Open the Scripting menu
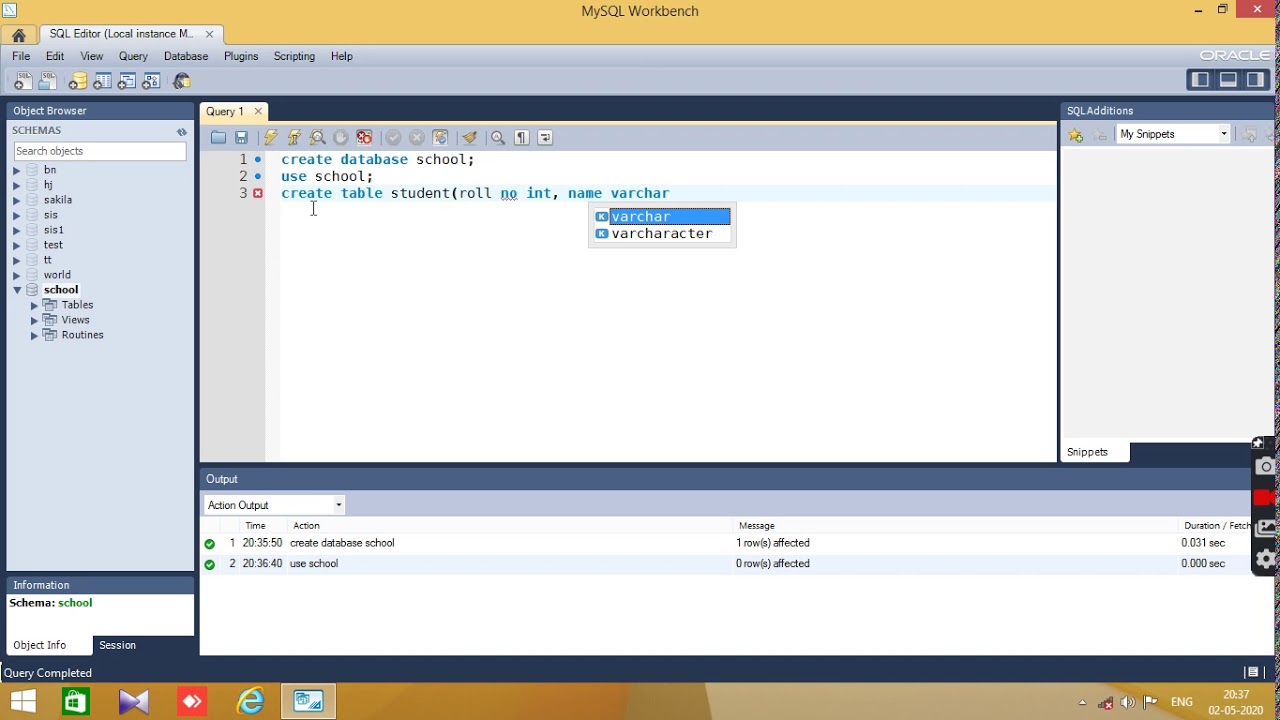The width and height of the screenshot is (1280, 720). [x=294, y=57]
